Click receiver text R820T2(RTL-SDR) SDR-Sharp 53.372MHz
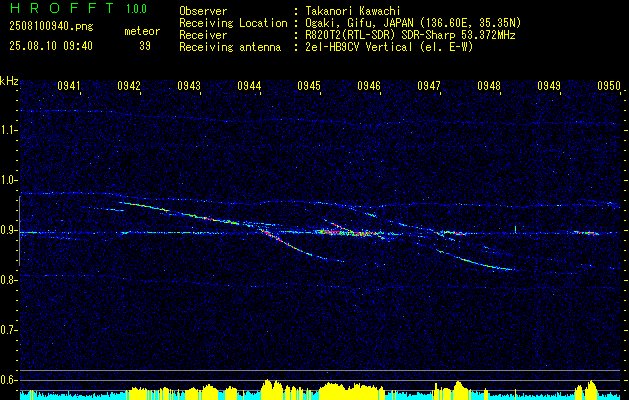The width and height of the screenshot is (629, 400). tap(410, 35)
